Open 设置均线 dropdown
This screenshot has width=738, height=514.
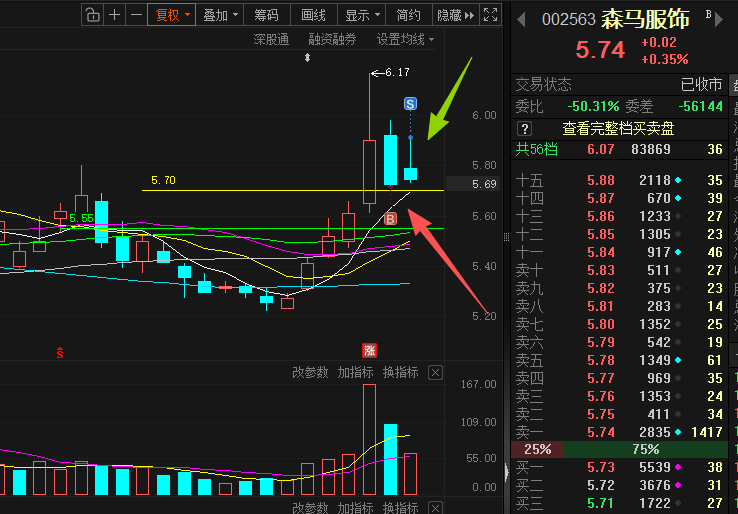pos(405,40)
